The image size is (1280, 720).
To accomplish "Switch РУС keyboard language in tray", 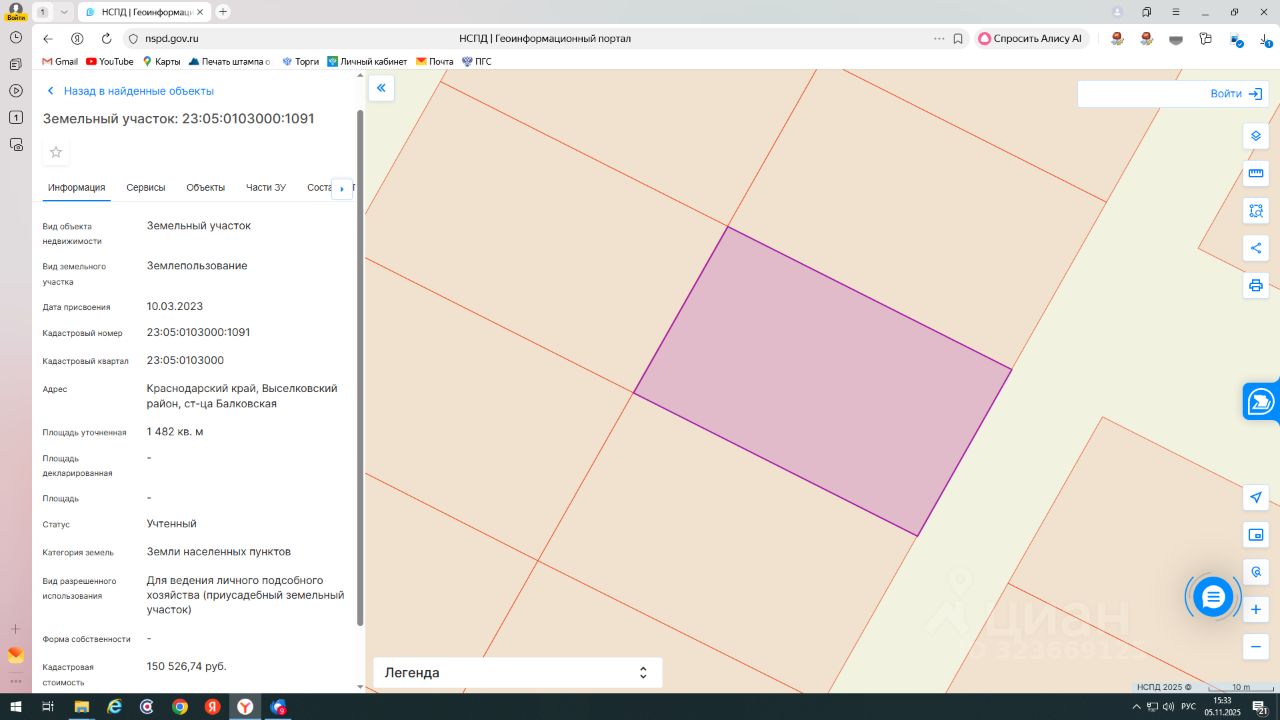I will [1188, 707].
